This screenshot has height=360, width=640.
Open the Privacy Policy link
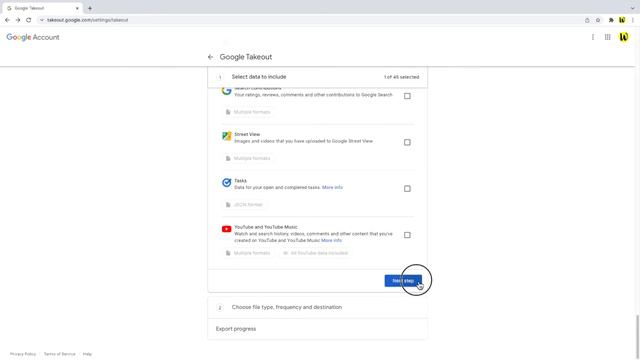click(23, 354)
